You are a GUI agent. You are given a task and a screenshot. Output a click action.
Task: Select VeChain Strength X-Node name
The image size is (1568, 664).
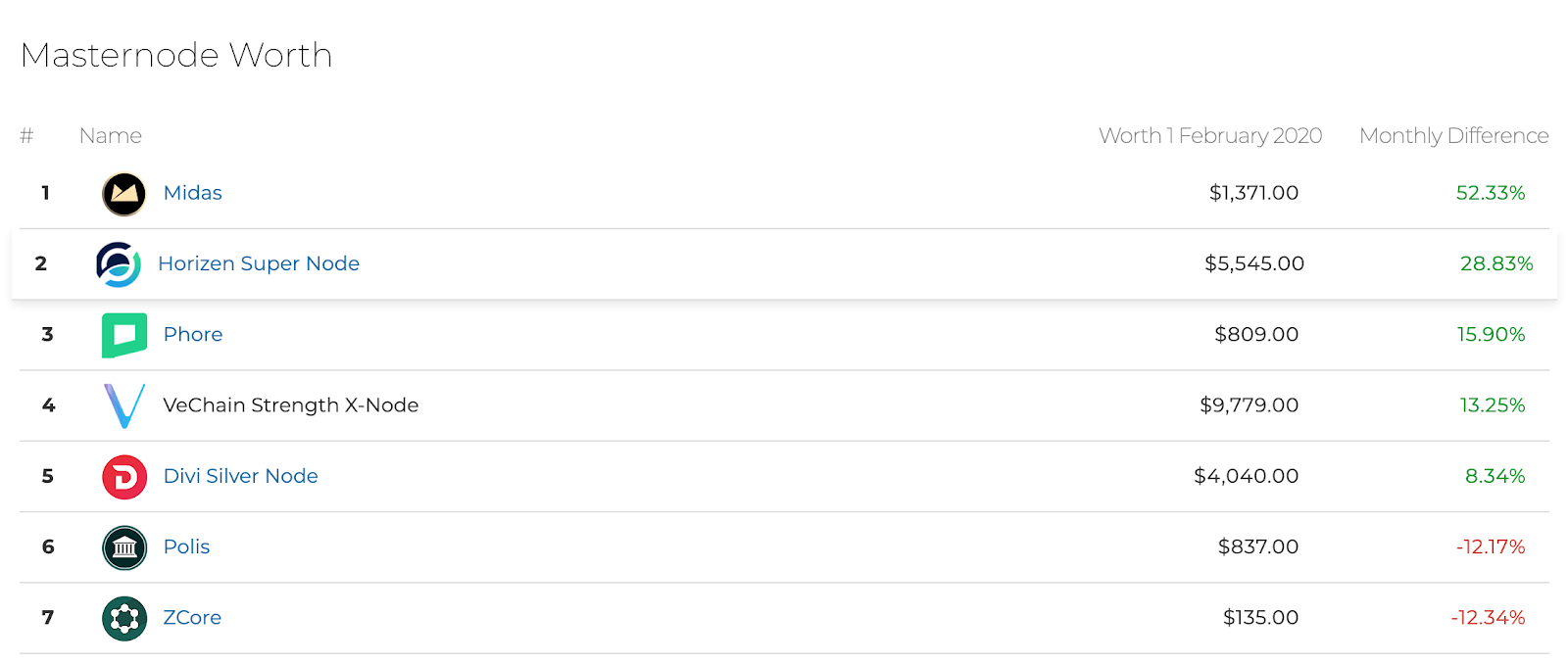coord(291,404)
